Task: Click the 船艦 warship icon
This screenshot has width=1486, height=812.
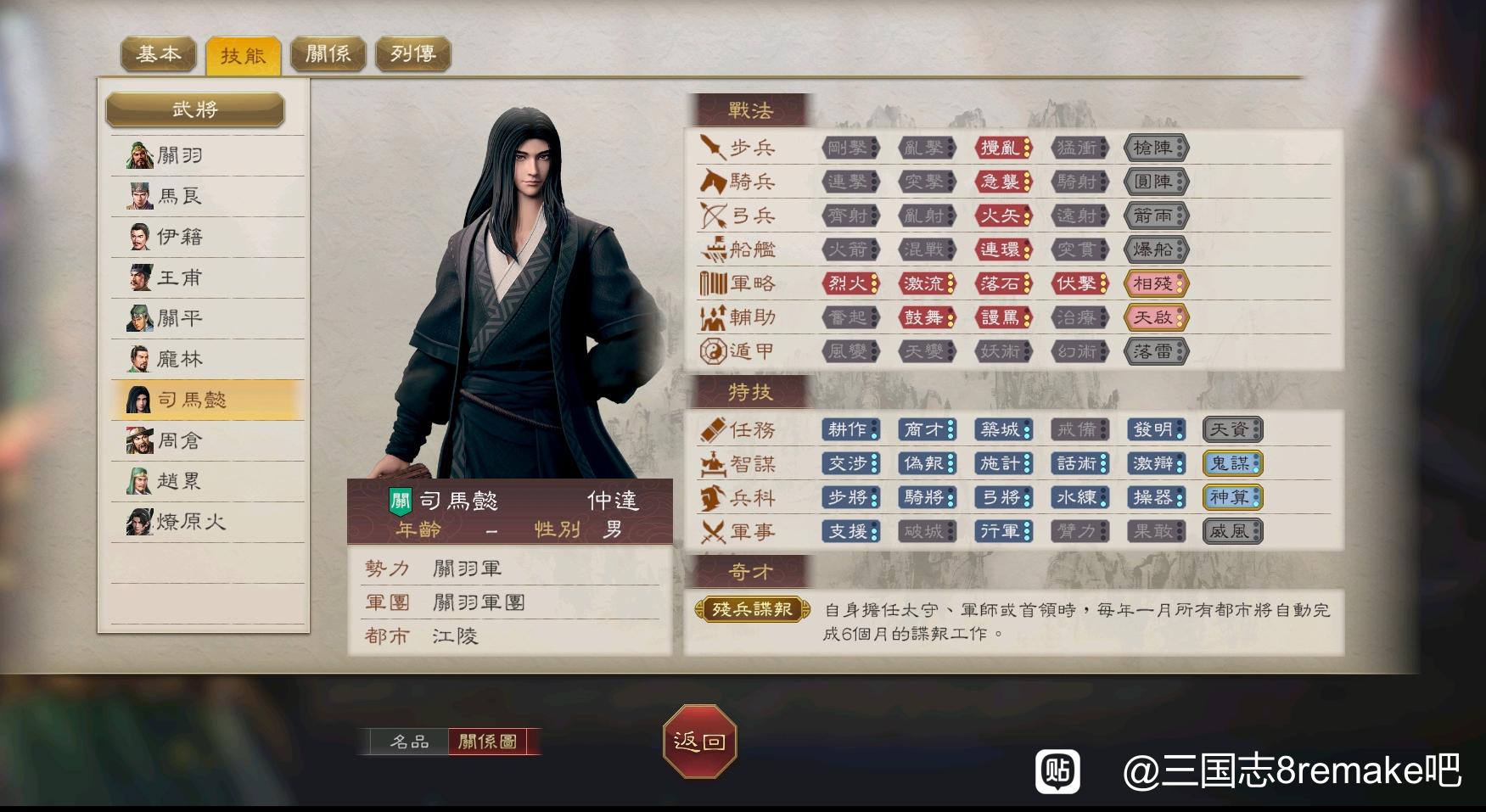Action: point(712,249)
